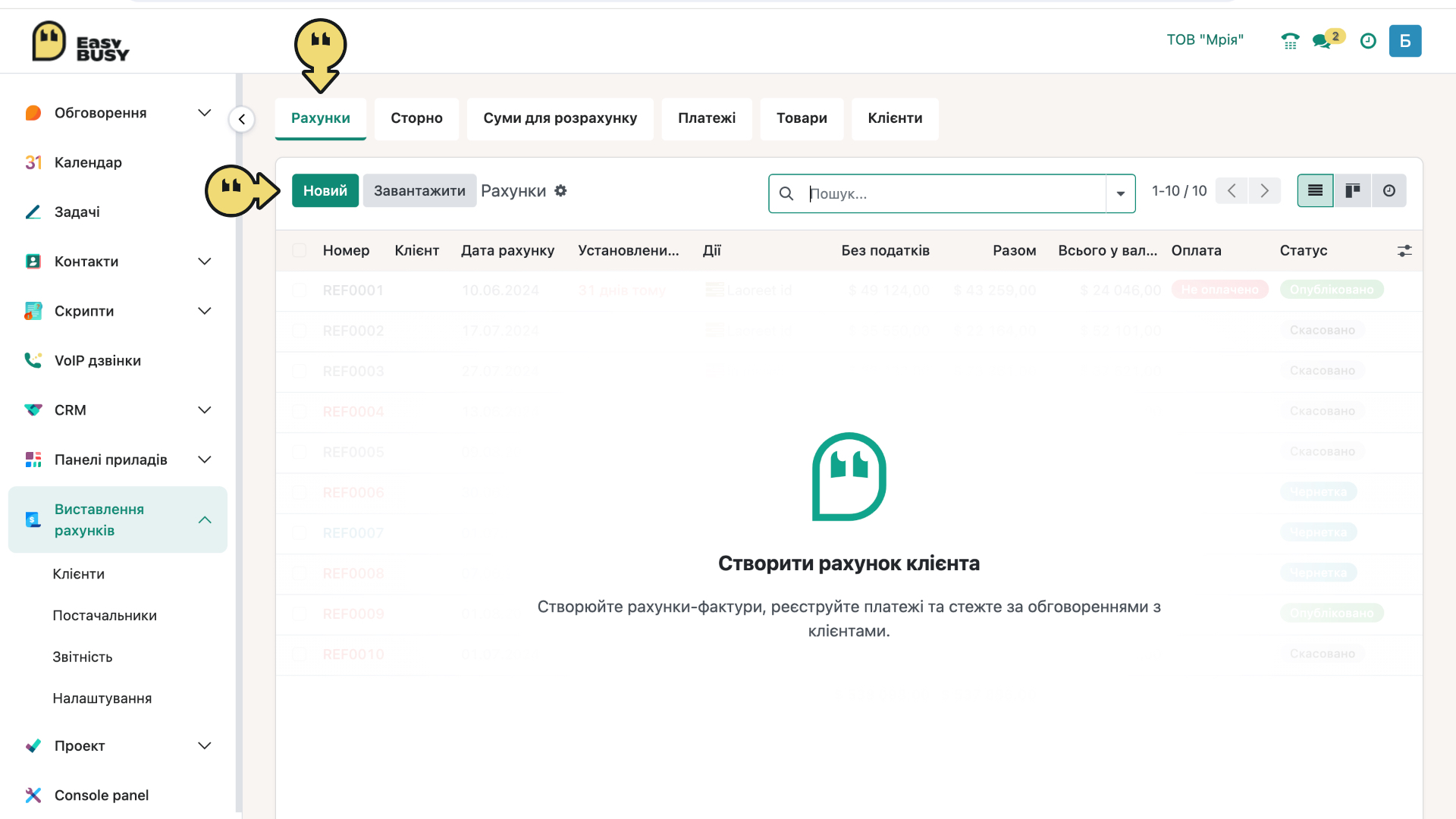1456x819 pixels.
Task: Switch to kanban view
Action: point(1352,191)
